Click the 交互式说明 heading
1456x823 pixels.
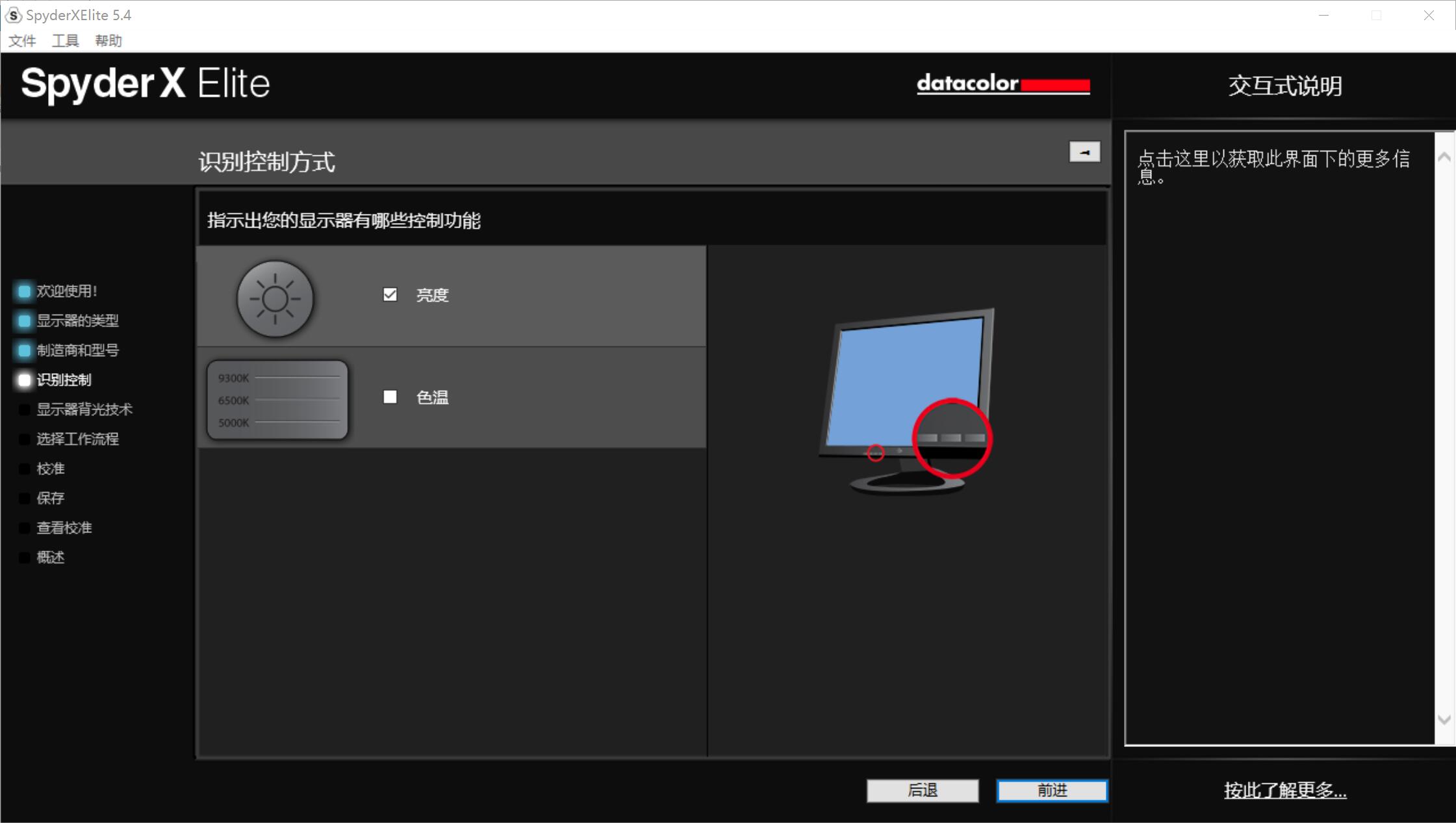pos(1285,86)
